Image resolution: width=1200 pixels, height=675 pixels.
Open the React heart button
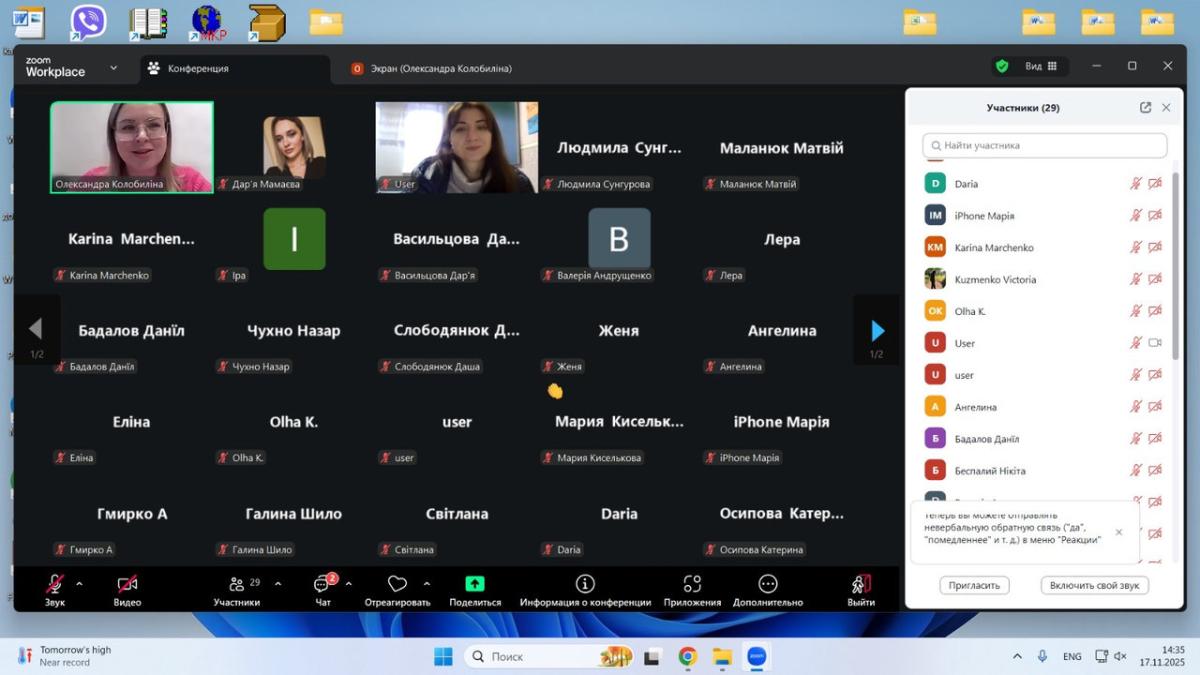[x=397, y=584]
